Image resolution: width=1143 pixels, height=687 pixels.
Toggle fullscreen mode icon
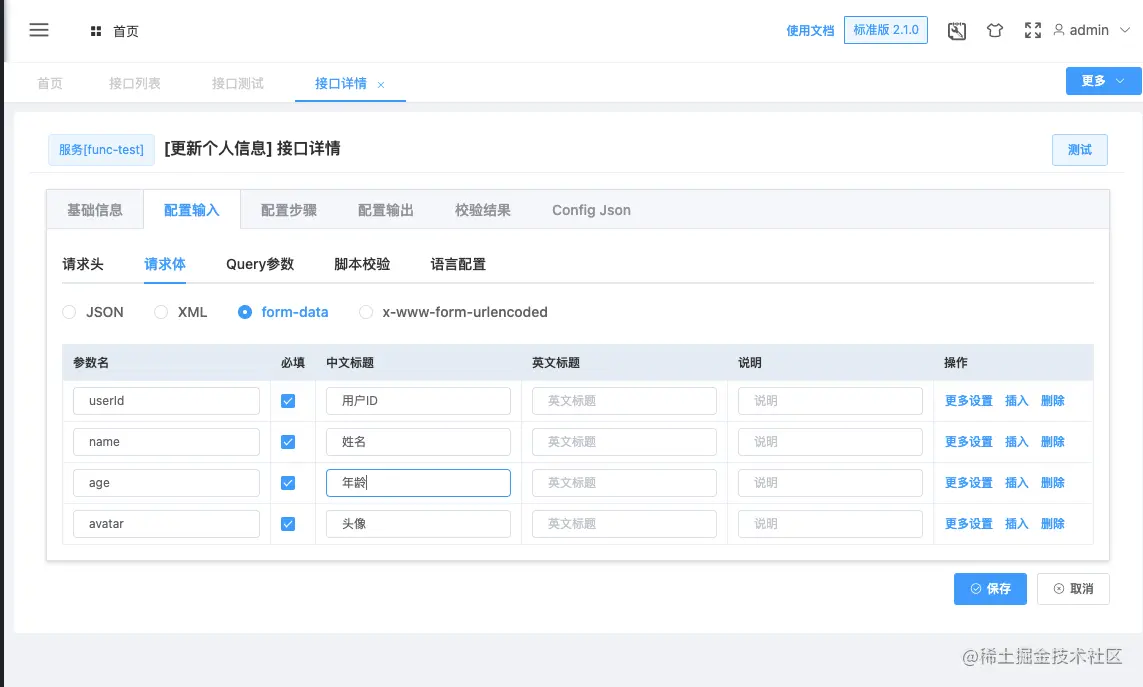point(1032,31)
